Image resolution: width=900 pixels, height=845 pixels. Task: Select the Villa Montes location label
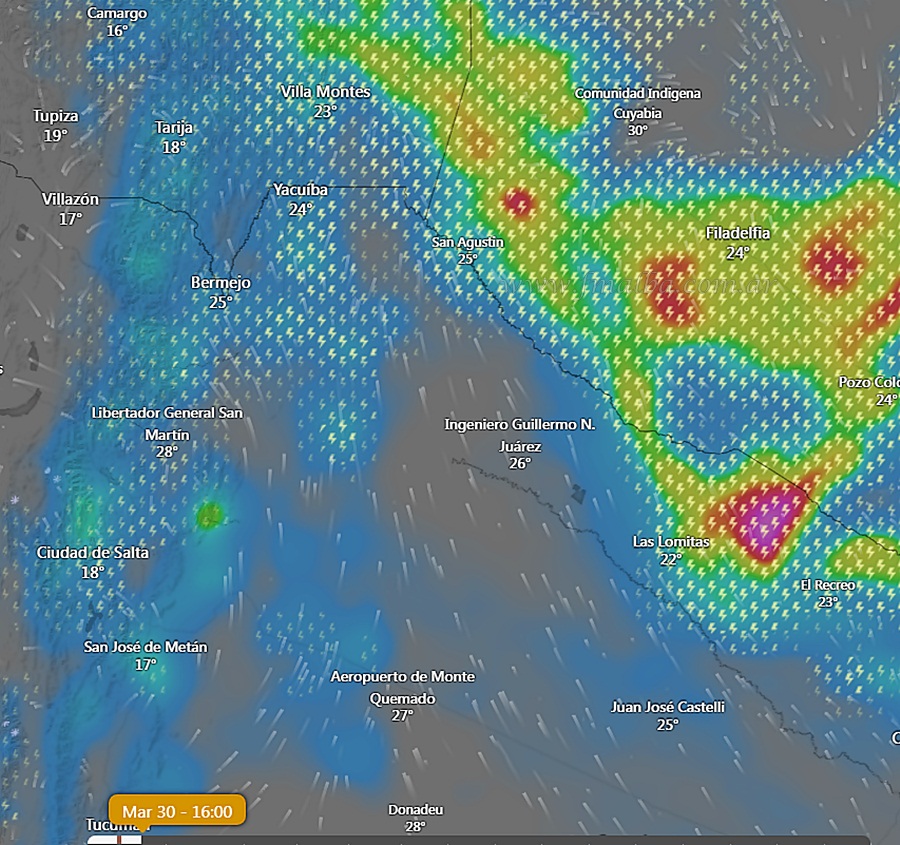[325, 92]
